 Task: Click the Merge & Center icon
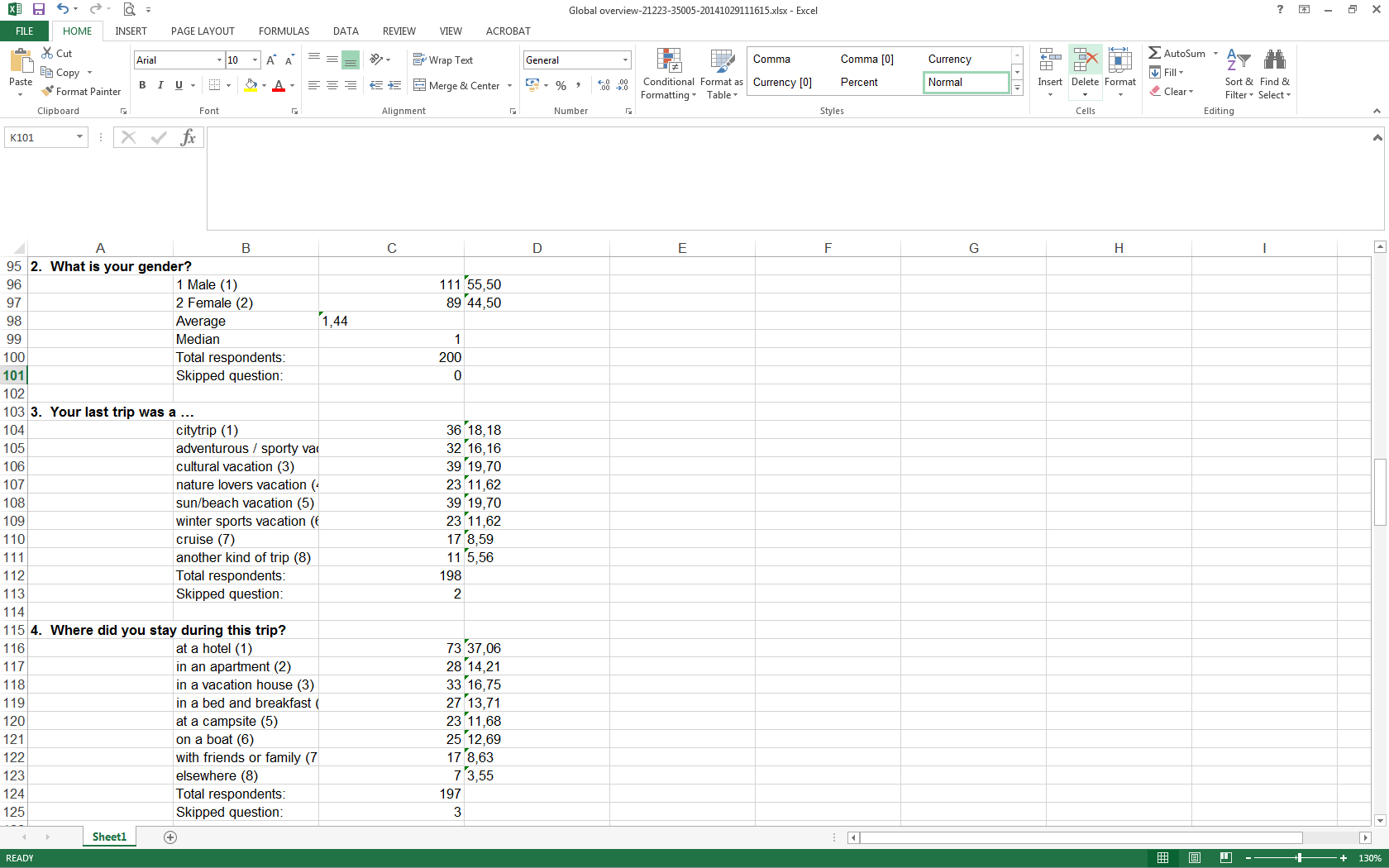[457, 85]
